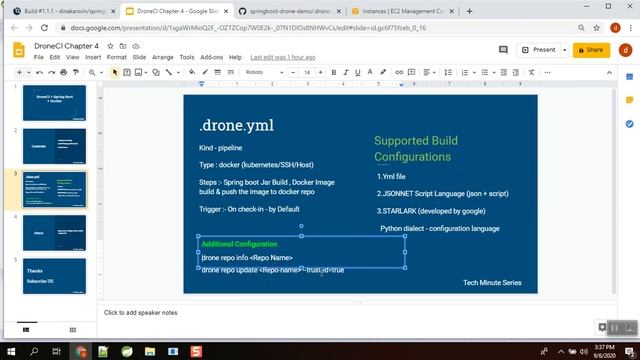
Task: Open the Insert menu
Action: 93,58
